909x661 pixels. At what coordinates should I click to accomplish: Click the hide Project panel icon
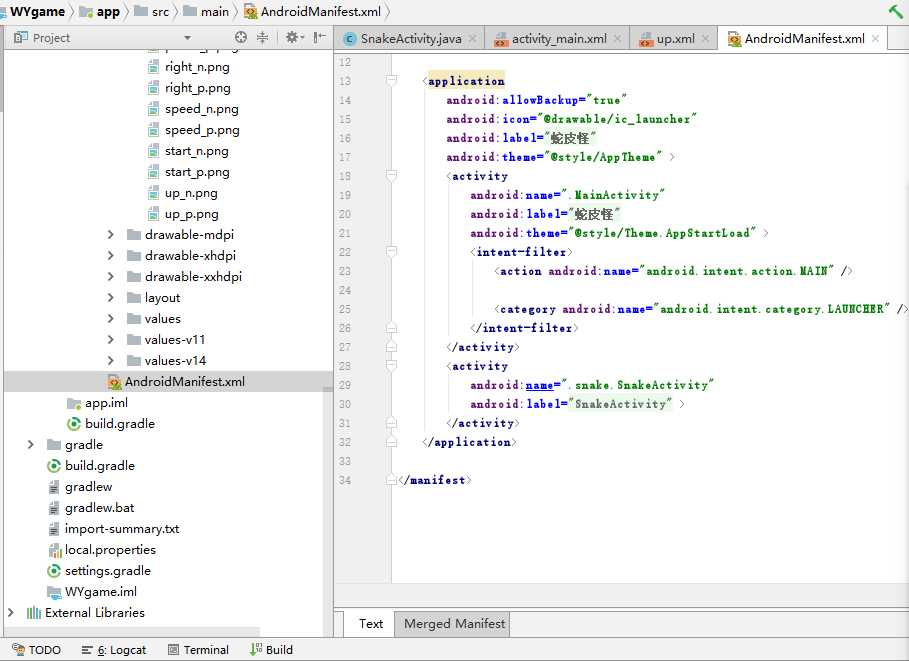click(x=319, y=38)
